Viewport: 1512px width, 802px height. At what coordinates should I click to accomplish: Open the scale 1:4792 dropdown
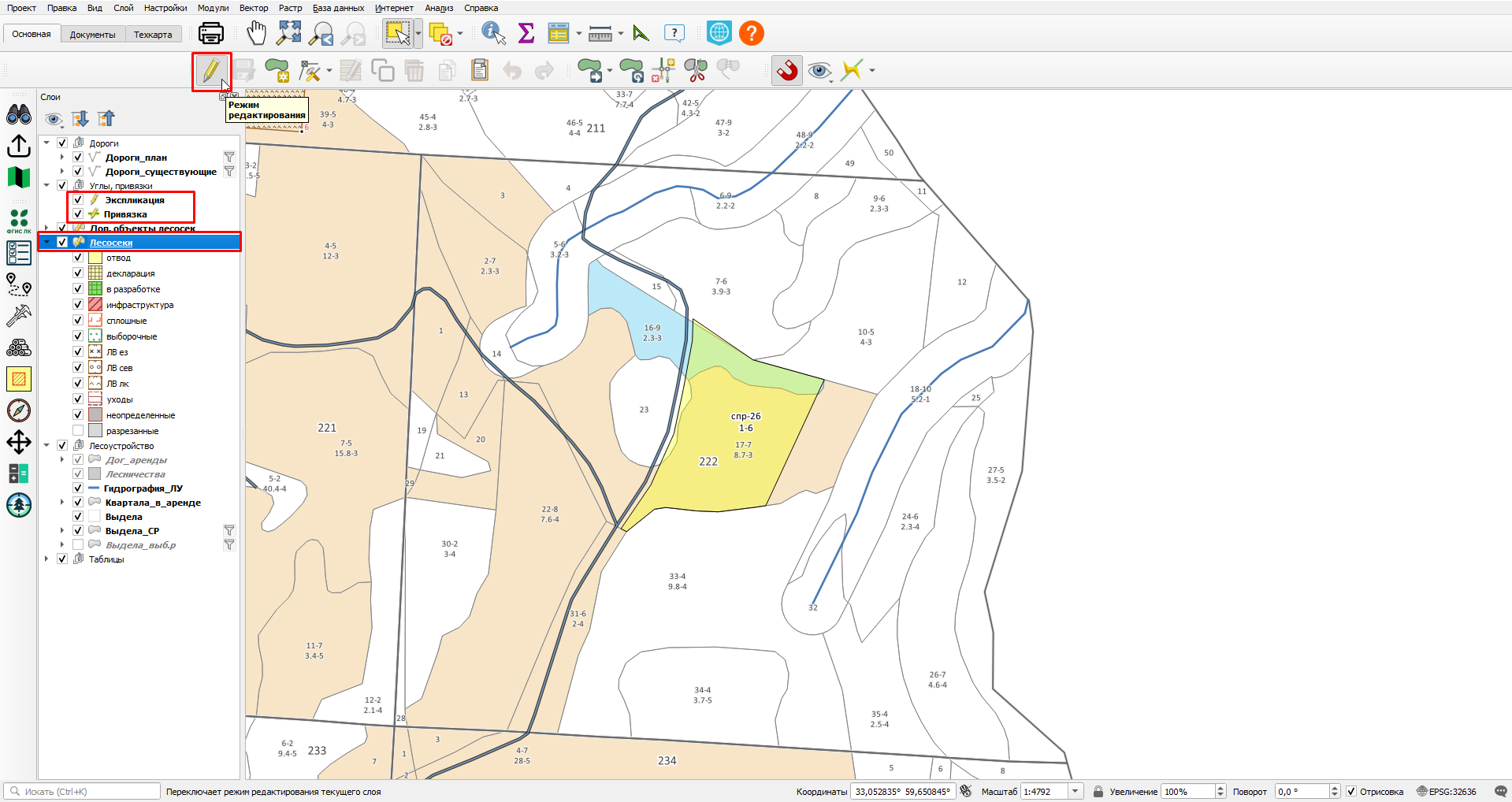(x=1075, y=791)
